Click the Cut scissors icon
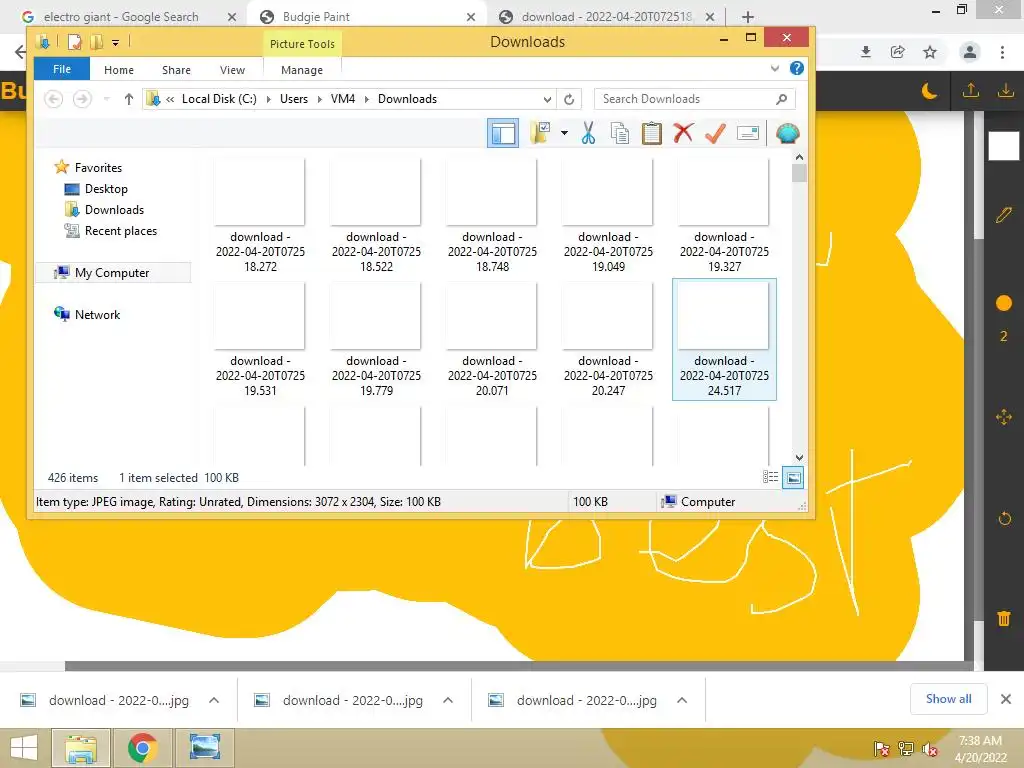Screen dimensions: 1024x768 coord(588,133)
